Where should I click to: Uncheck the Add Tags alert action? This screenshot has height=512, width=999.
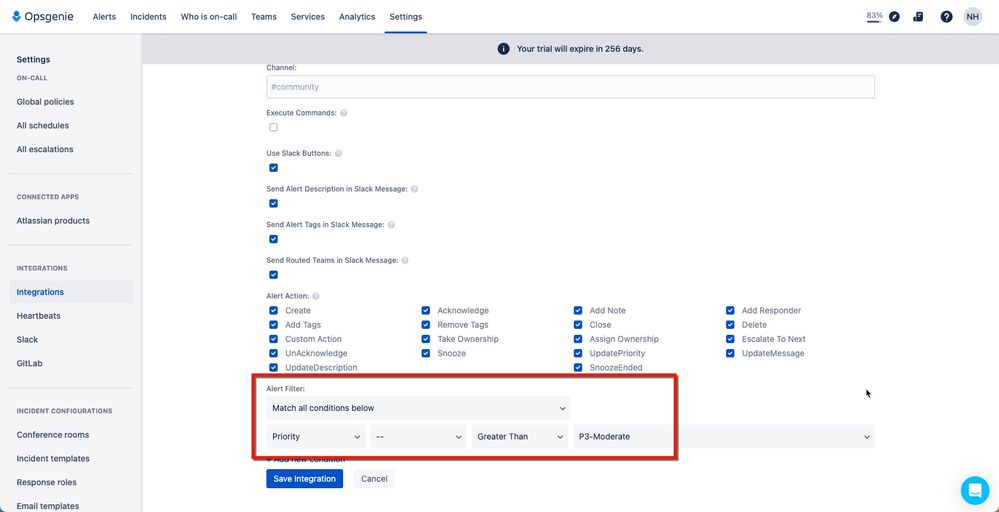[273, 325]
